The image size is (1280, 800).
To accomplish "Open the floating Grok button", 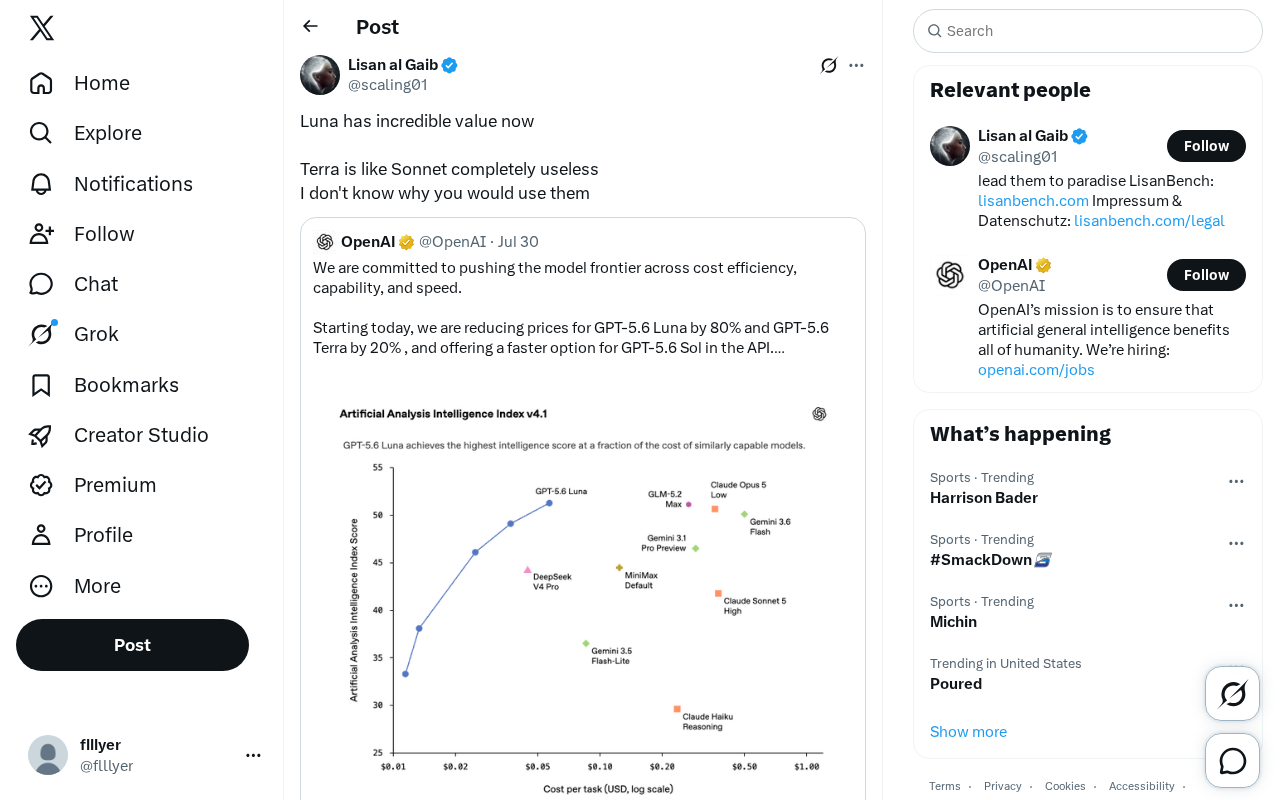I will 1232,693.
